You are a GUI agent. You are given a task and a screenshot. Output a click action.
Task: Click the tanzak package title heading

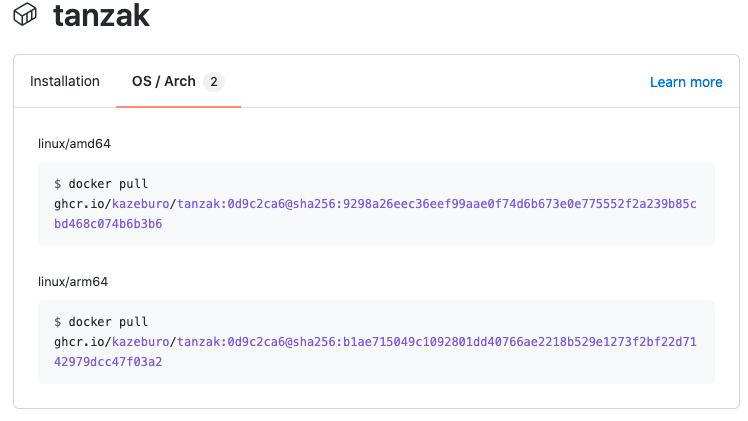101,15
